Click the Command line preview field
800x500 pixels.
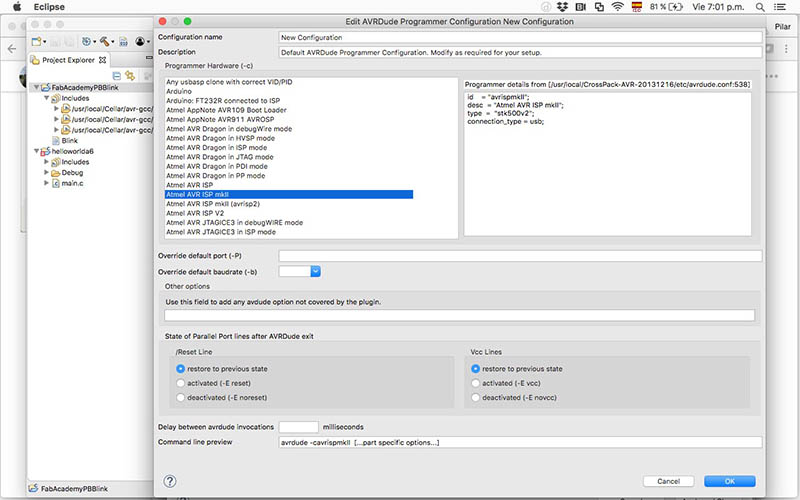pyautogui.click(x=520, y=442)
